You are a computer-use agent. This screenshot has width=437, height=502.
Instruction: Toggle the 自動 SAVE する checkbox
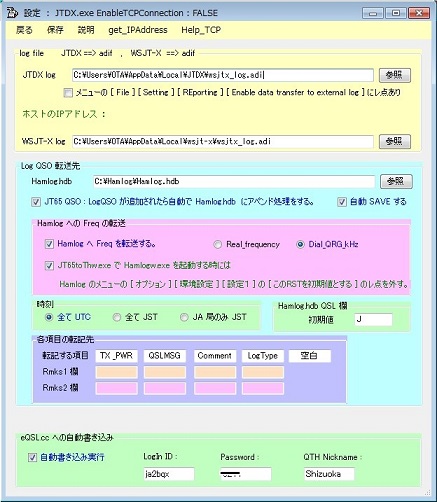[x=342, y=202]
